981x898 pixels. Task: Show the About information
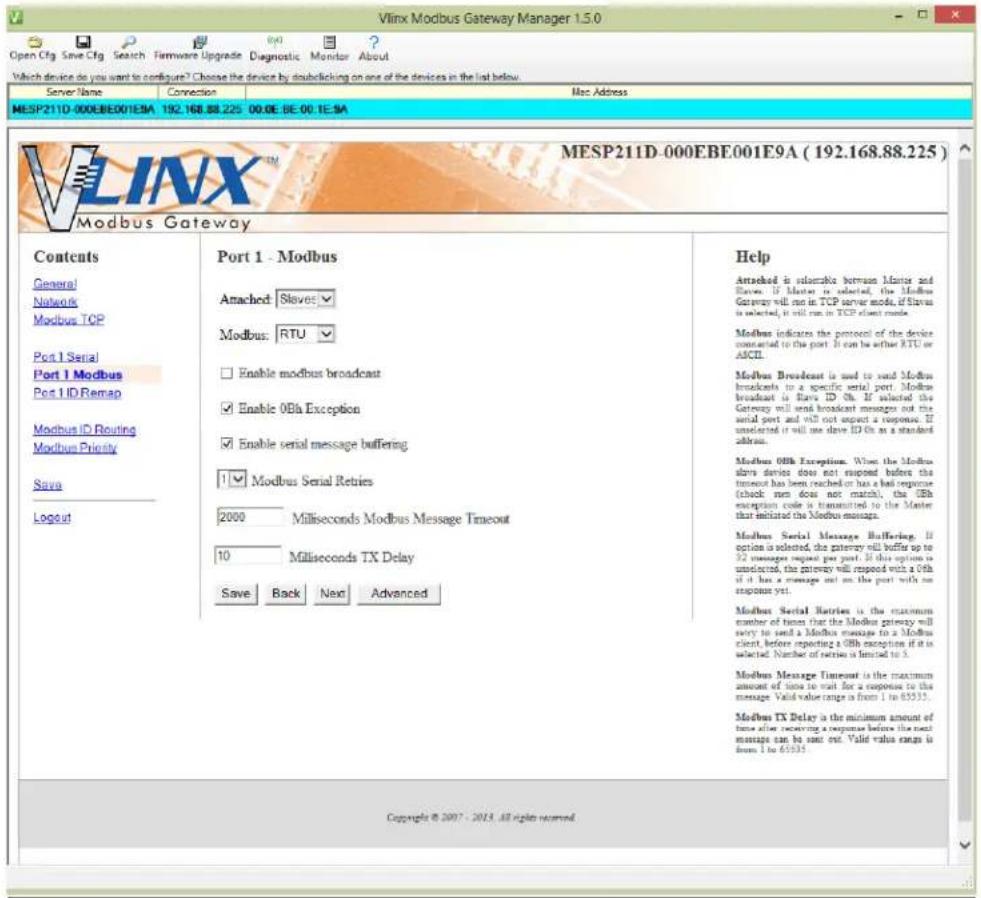click(x=374, y=48)
